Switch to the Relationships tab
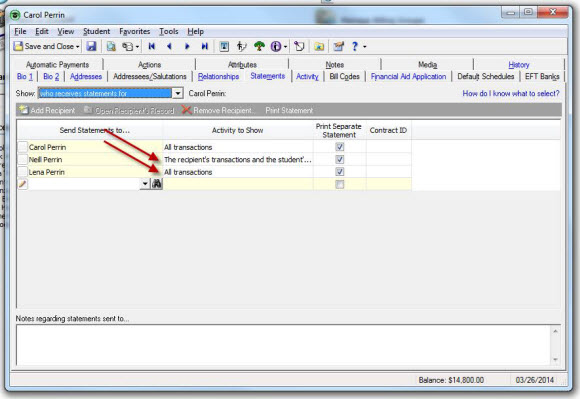580x399 pixels. (x=218, y=77)
